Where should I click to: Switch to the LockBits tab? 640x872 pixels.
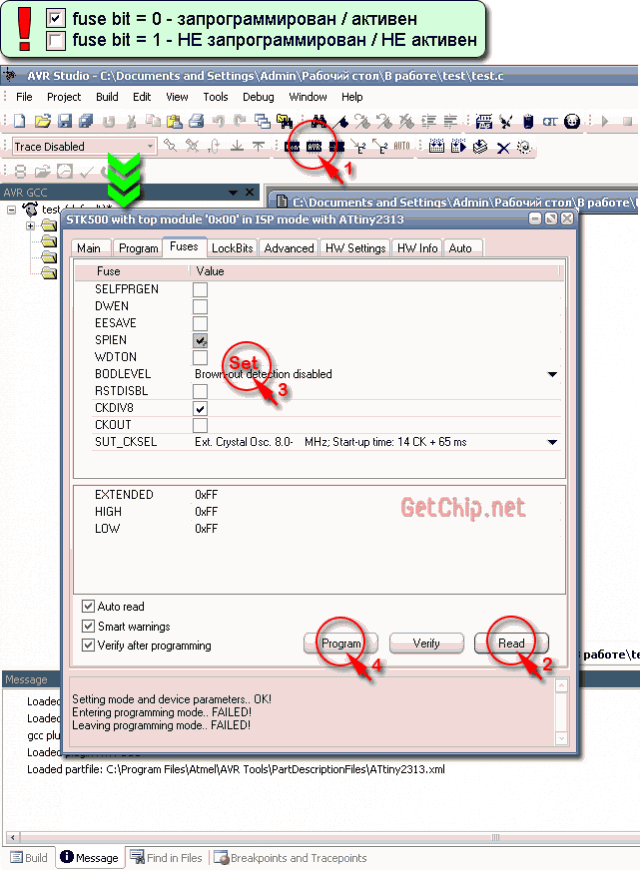tap(232, 248)
